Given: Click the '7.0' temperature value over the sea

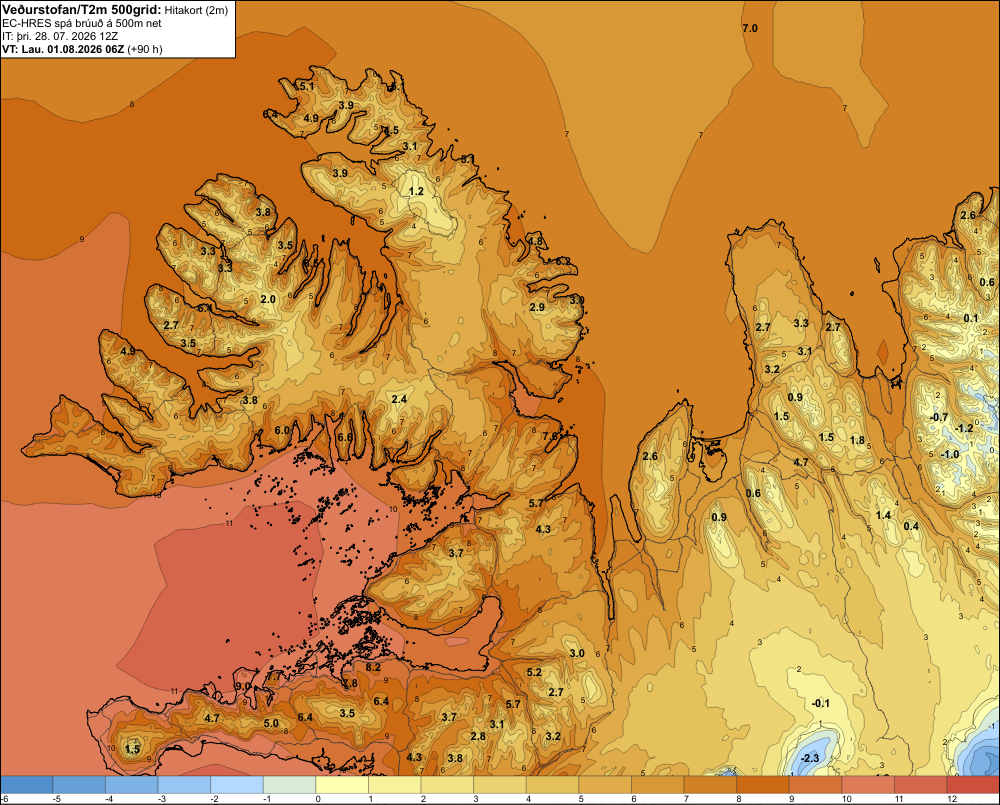Looking at the screenshot, I should [750, 28].
